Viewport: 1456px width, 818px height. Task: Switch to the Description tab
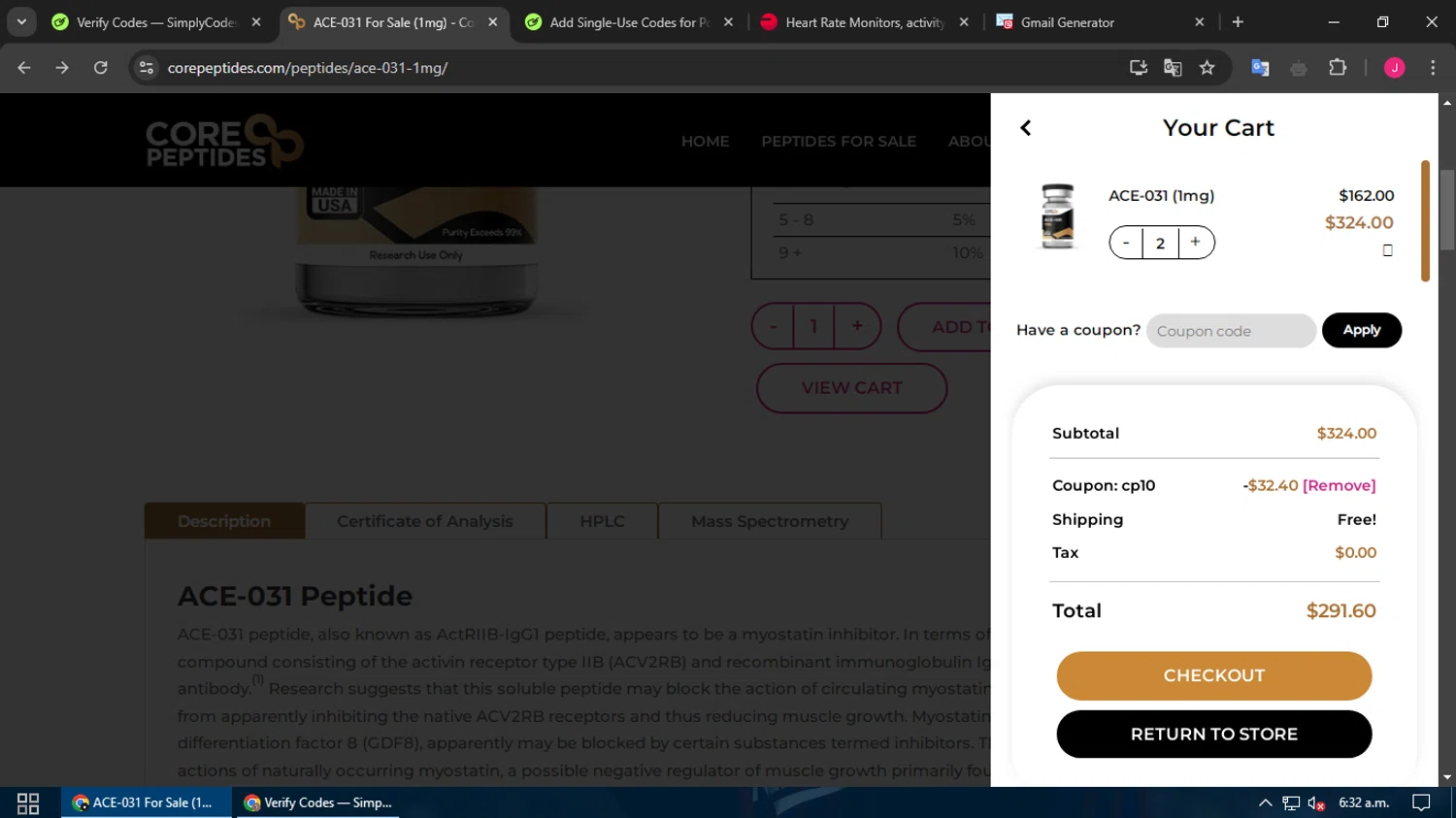224,521
